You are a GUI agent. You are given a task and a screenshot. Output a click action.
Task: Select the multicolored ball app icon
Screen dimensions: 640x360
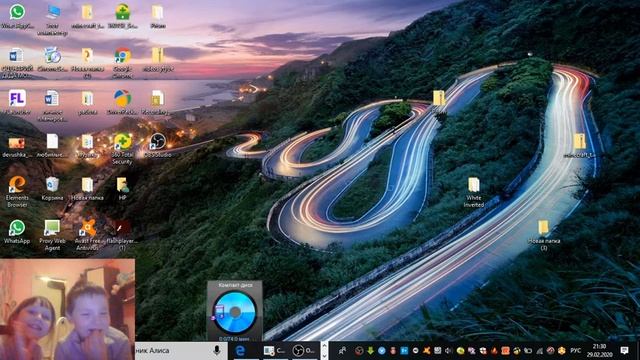(122, 101)
